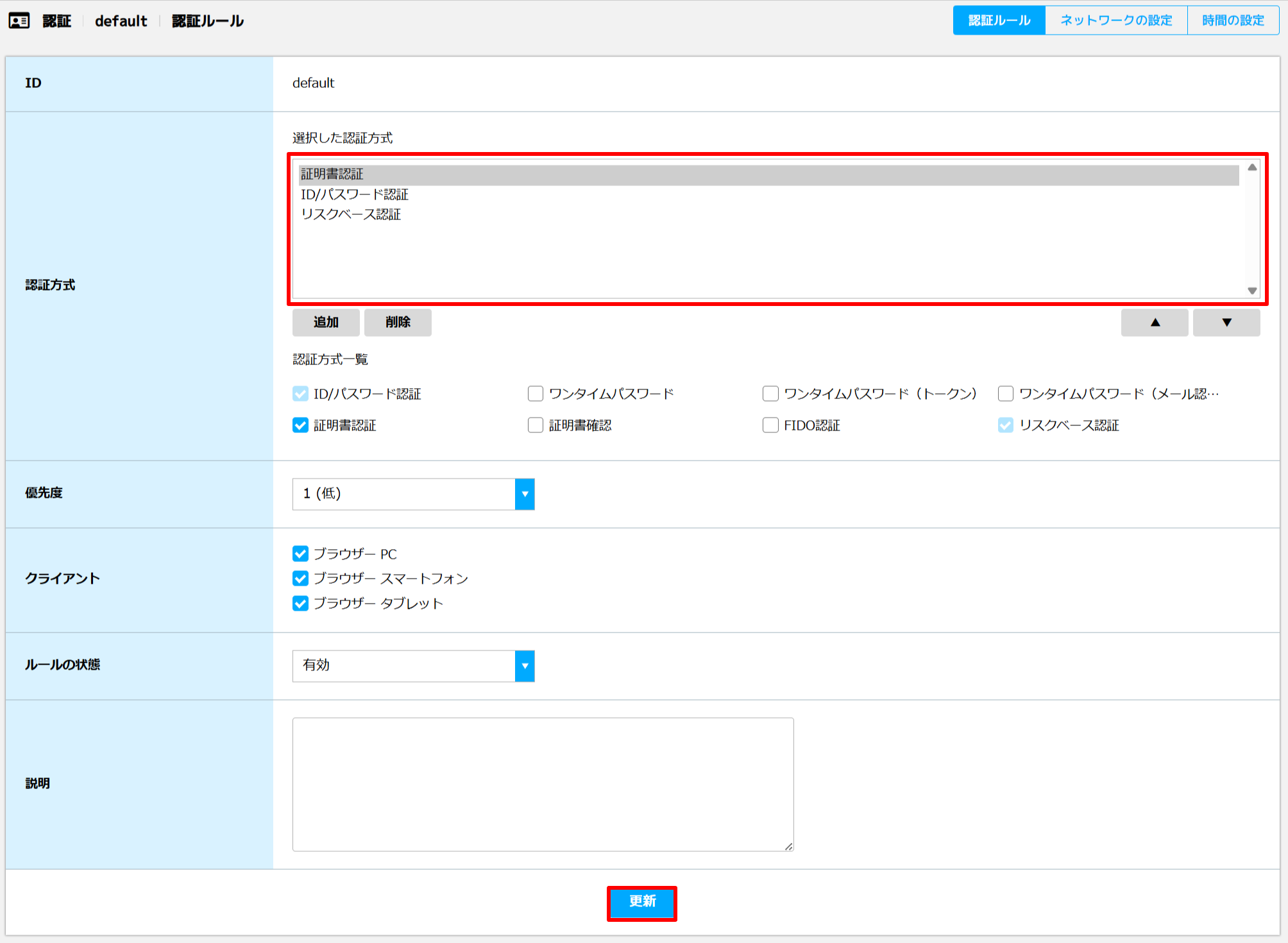This screenshot has height=943, width=1288.
Task: Click into the 説明 description textarea
Action: [543, 785]
